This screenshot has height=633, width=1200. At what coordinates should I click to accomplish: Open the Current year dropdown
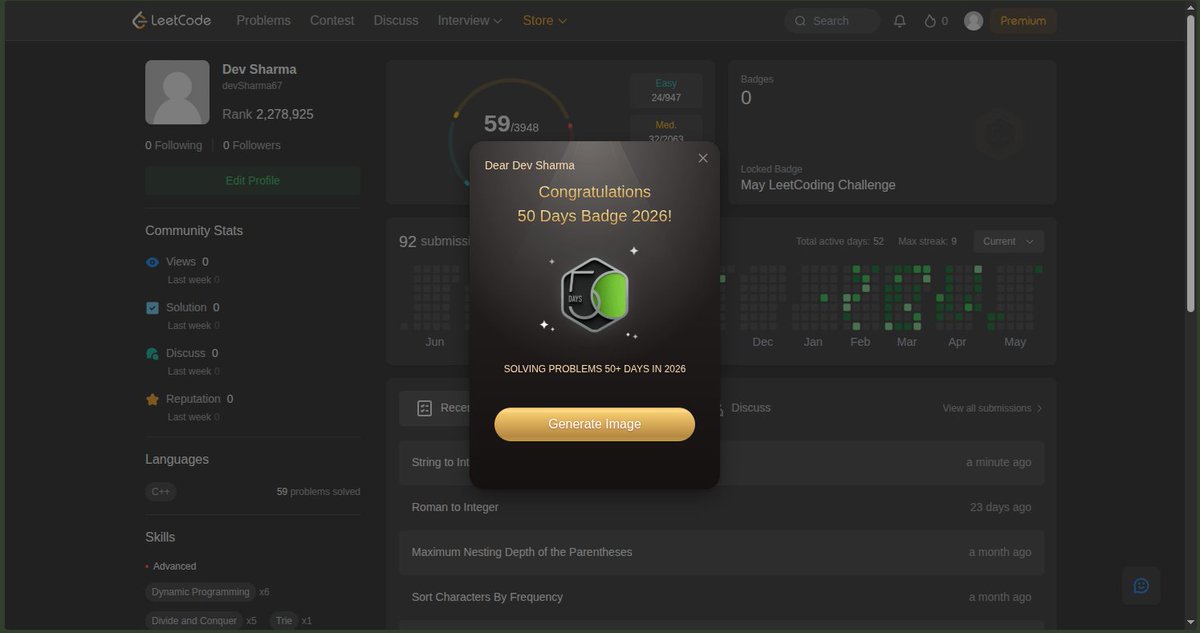[1008, 241]
